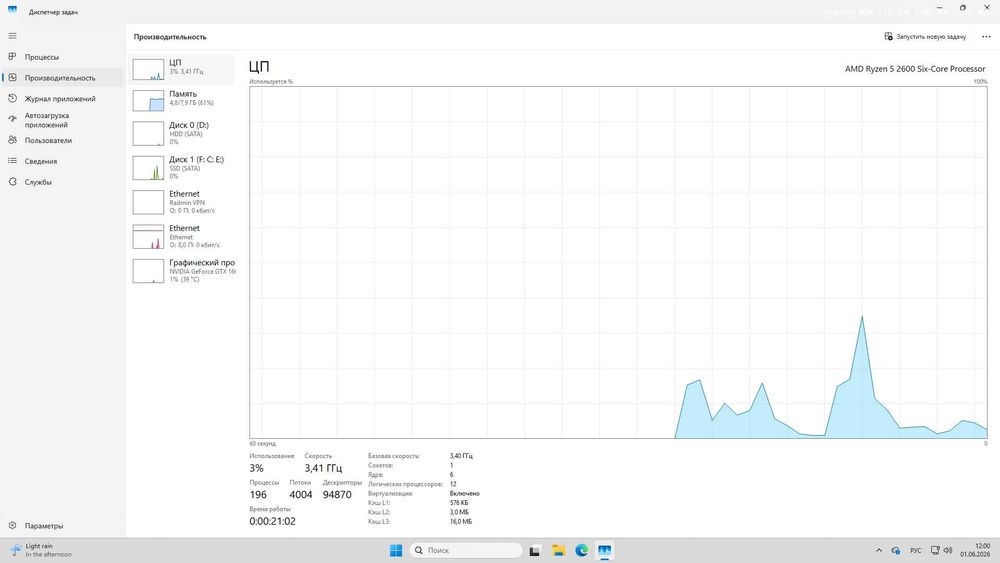Select Диск 0 (D:) entry
This screenshot has height=563, width=1000.
tap(182, 133)
